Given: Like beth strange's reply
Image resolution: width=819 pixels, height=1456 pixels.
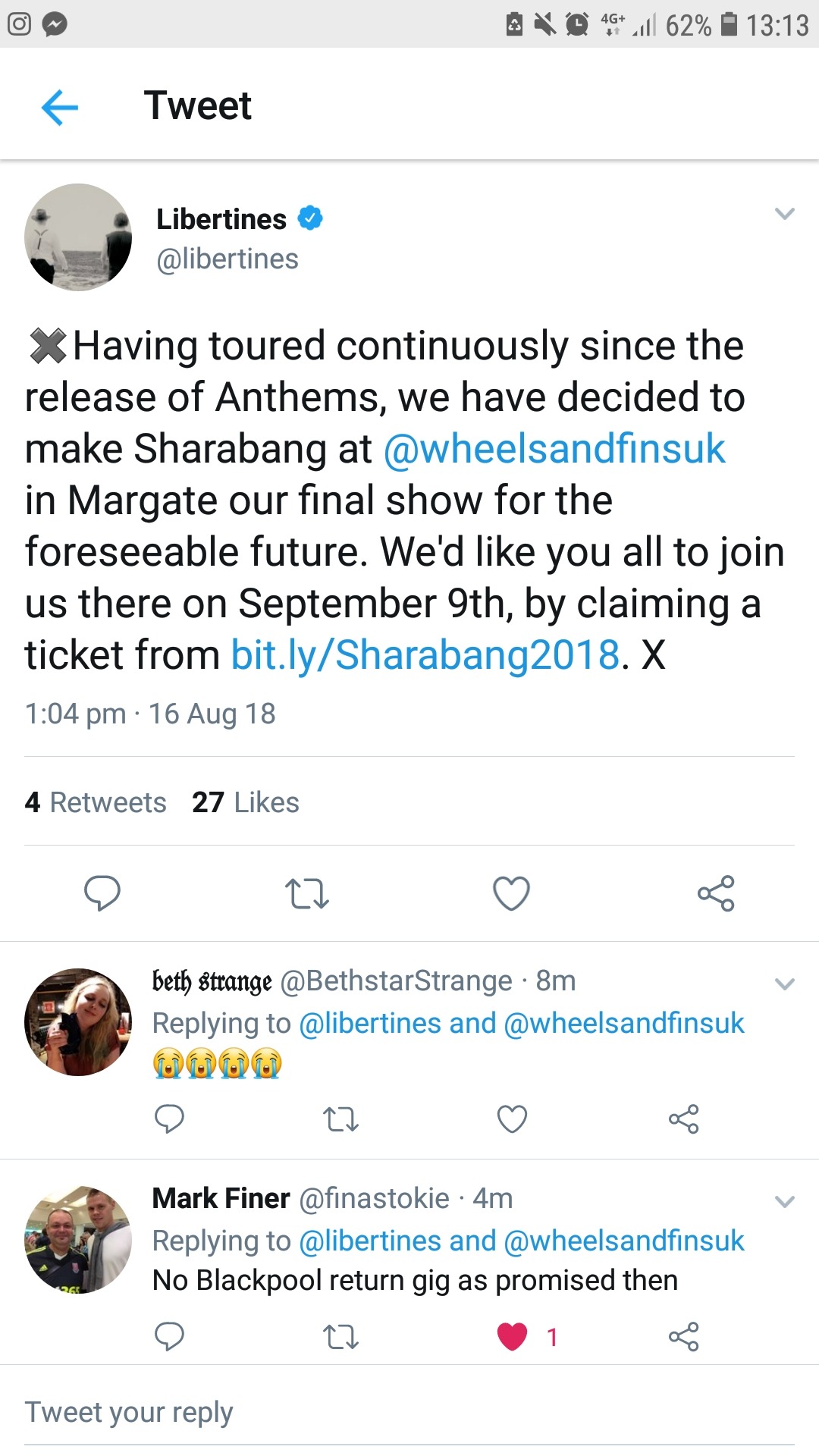Looking at the screenshot, I should (x=512, y=1119).
